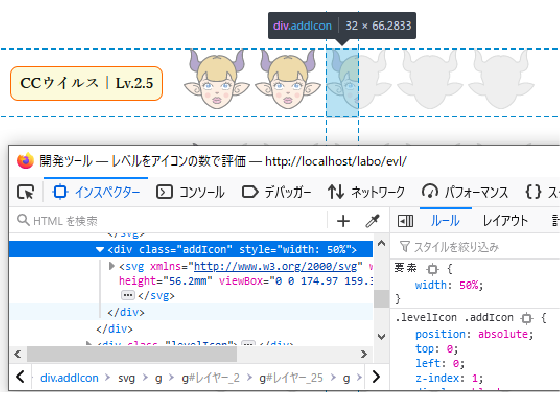Select the Rules panel tab

click(445, 221)
